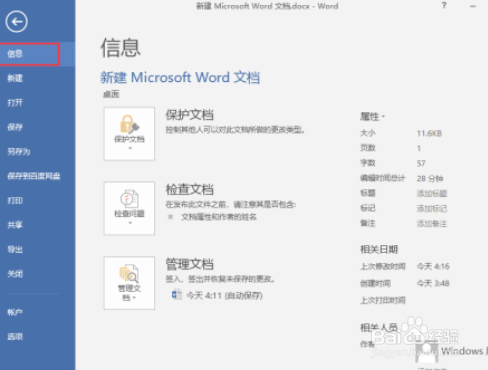Viewport: 488px width, 370px height.
Task: Open 帐户 (Account) settings
Action: pyautogui.click(x=15, y=312)
